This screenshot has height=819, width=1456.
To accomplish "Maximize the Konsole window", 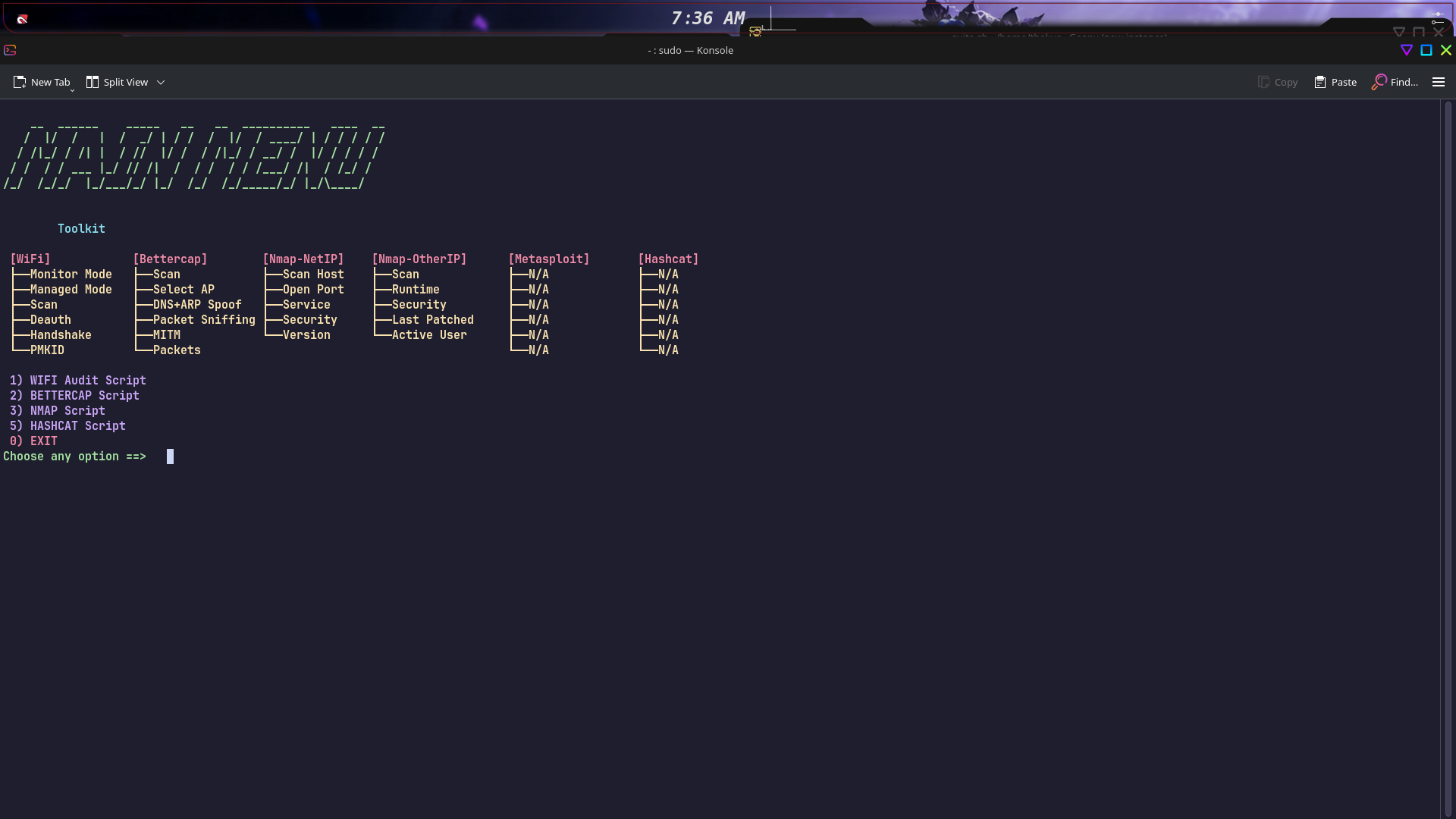I will pos(1426,50).
